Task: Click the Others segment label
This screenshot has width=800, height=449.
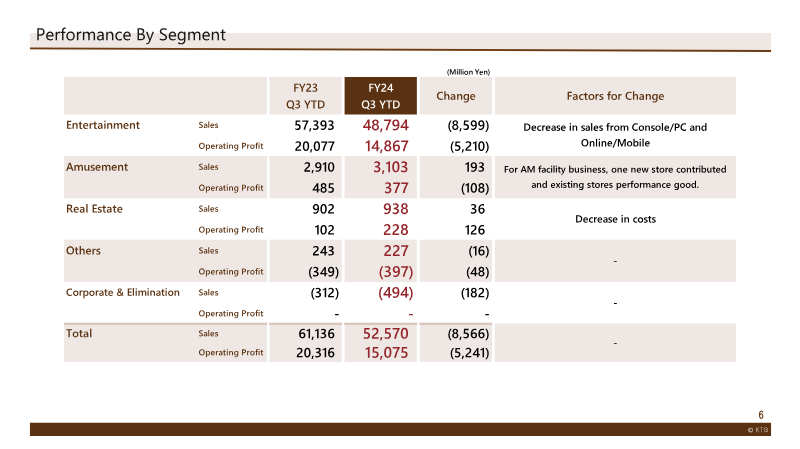Action: click(x=83, y=251)
